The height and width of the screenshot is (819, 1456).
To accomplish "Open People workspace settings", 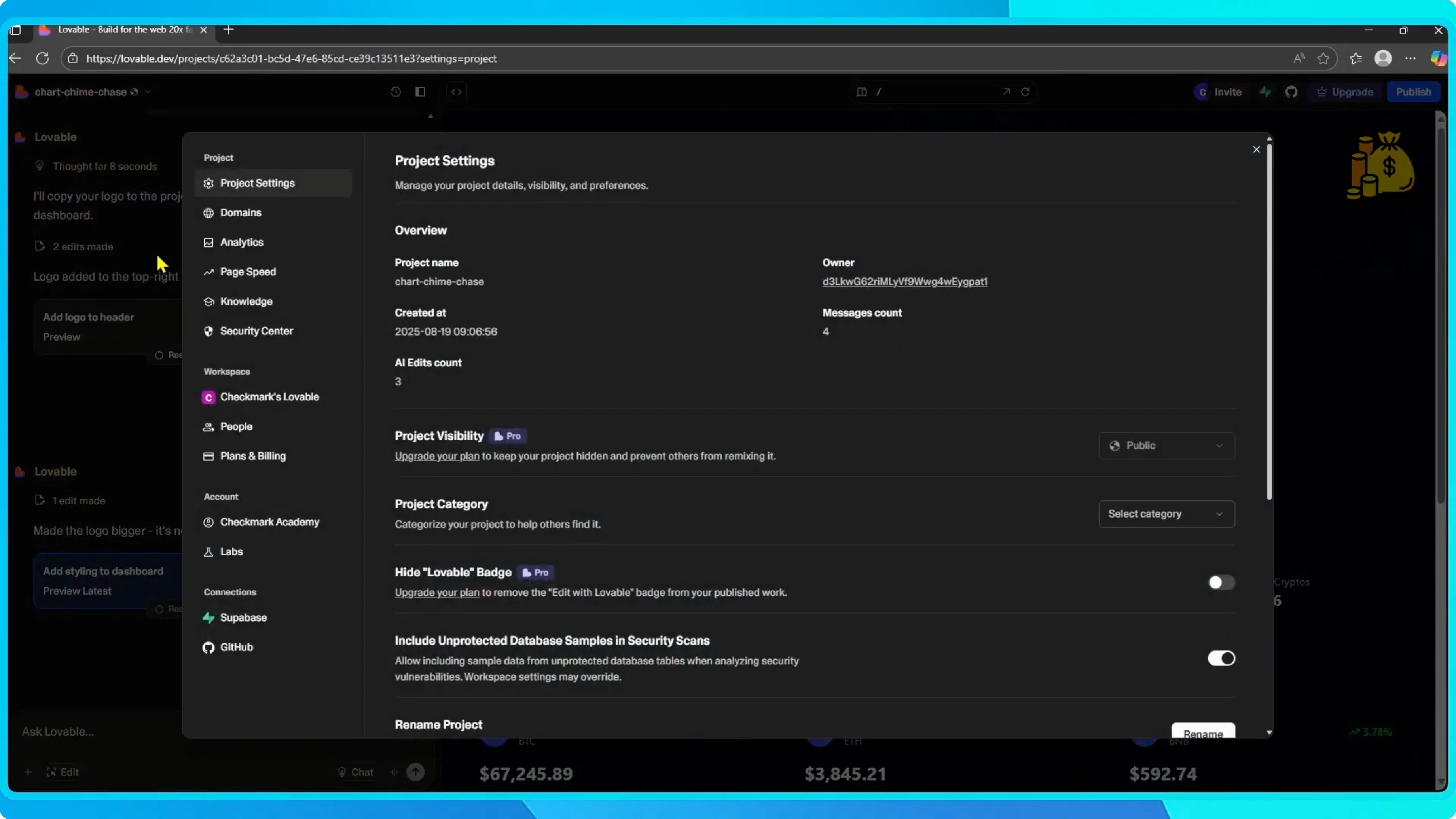I will pyautogui.click(x=273, y=427).
